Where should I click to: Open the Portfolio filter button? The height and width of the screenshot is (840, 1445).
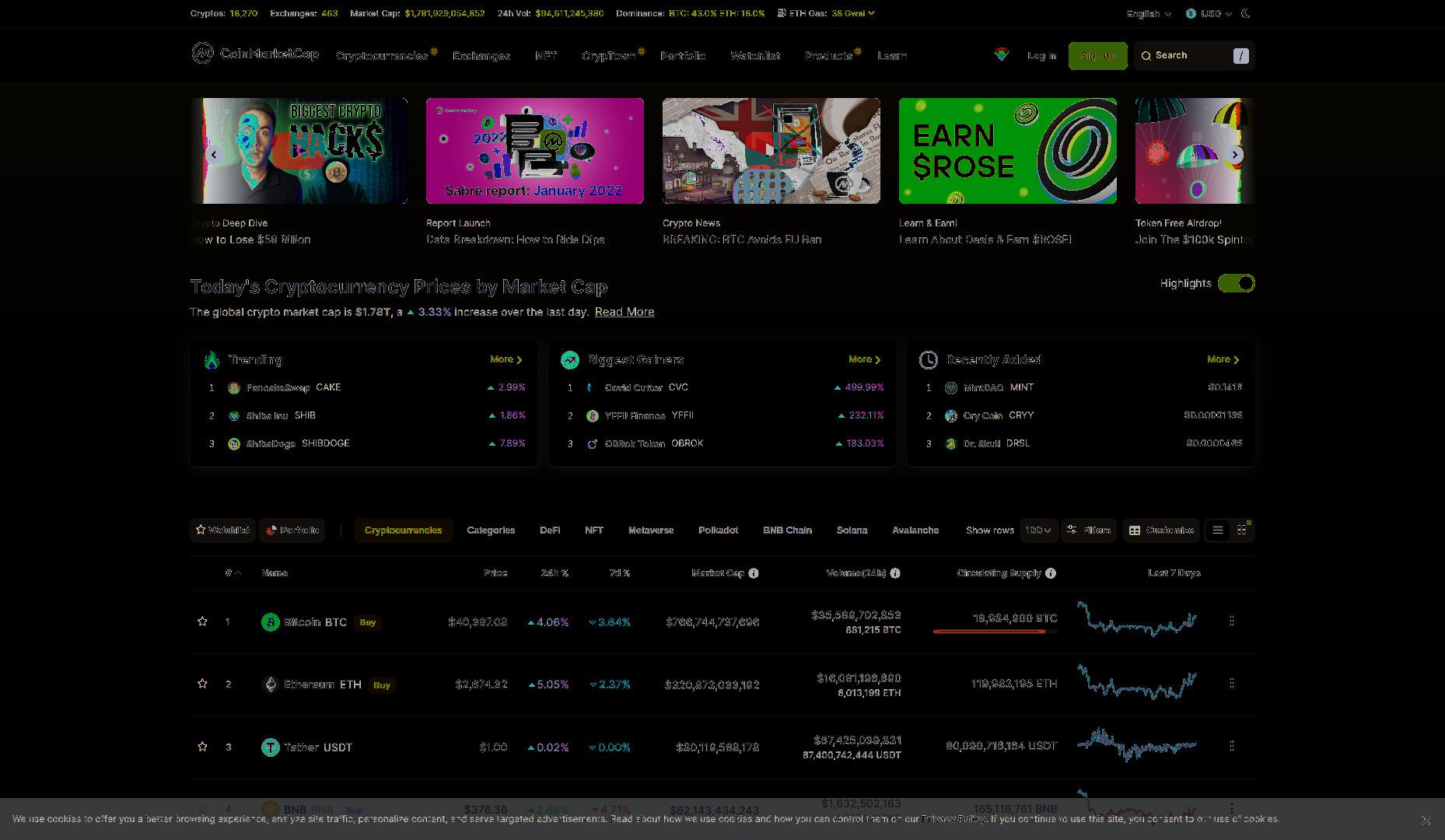coord(292,530)
